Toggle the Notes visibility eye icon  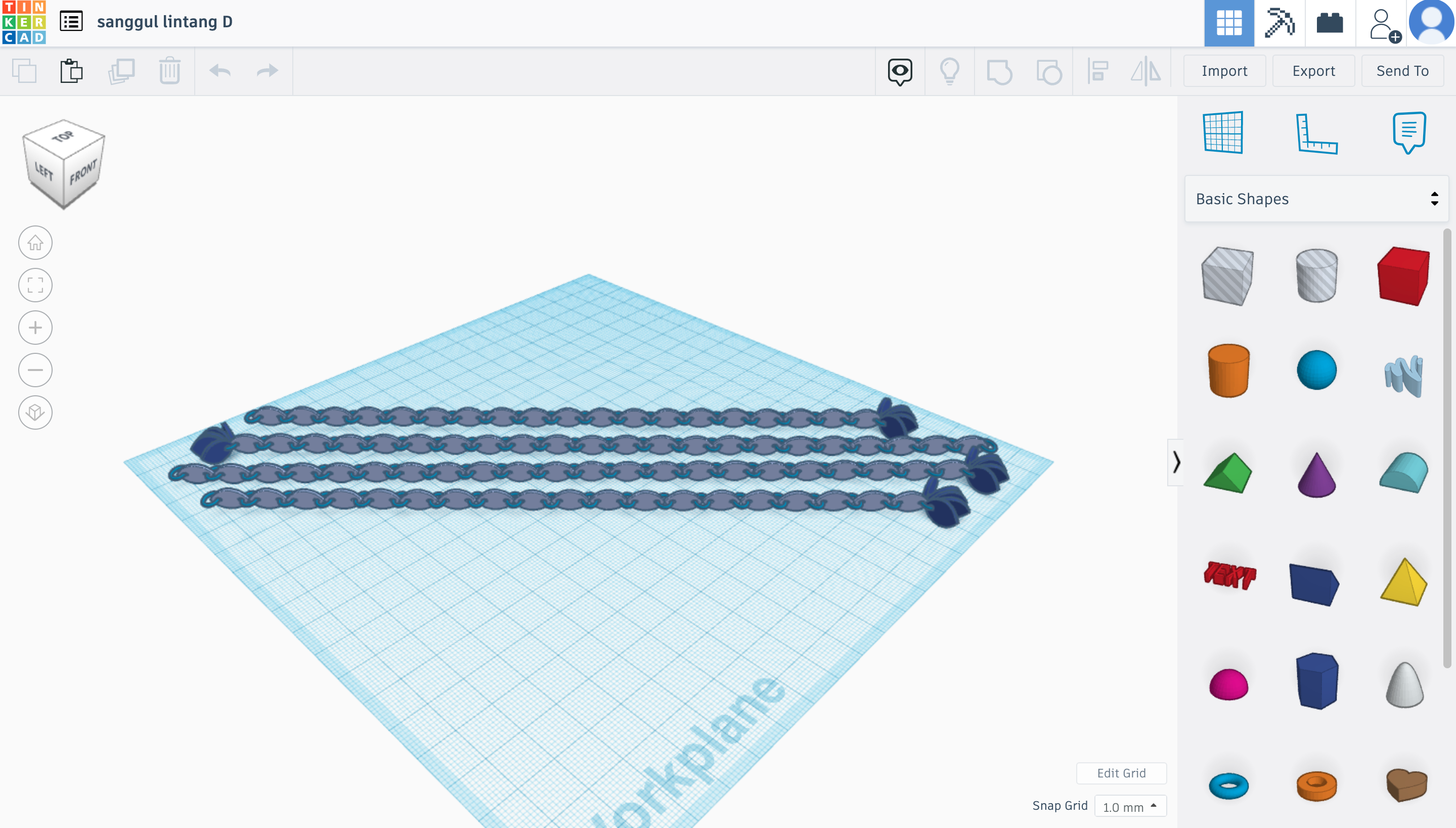(900, 72)
